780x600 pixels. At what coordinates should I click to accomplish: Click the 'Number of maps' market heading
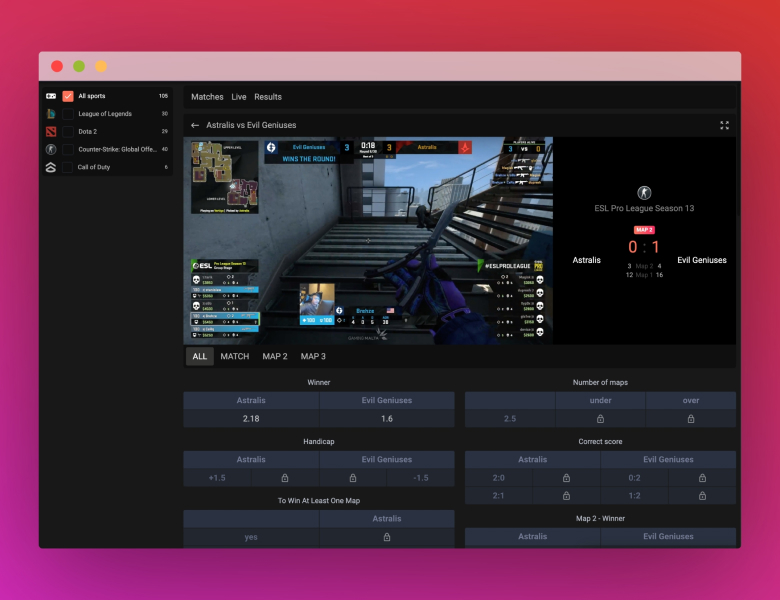tap(600, 383)
